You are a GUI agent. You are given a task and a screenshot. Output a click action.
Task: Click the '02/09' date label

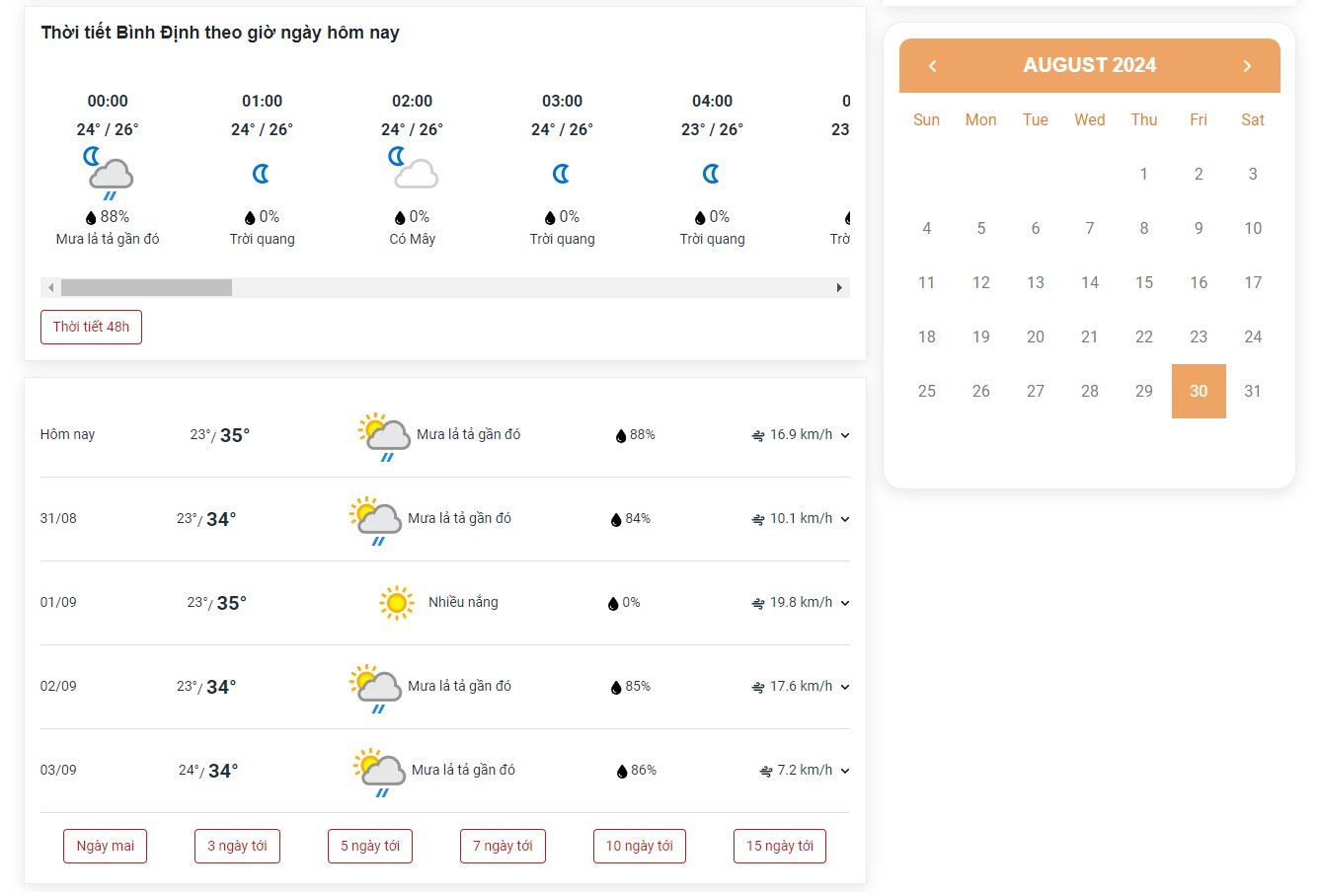(58, 686)
